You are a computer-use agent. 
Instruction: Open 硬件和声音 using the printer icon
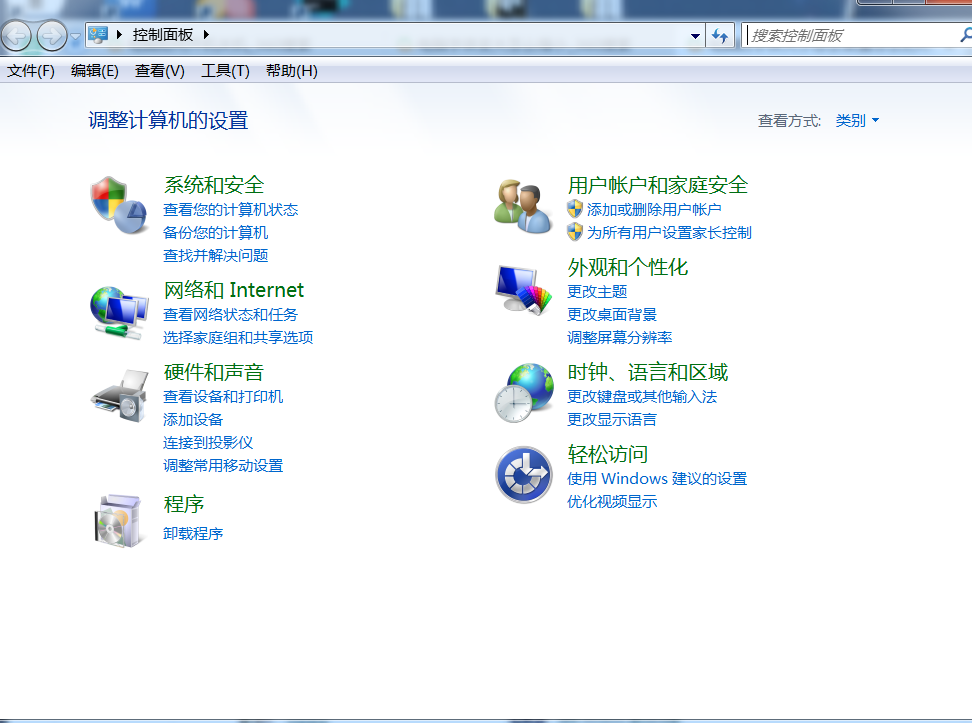[118, 394]
